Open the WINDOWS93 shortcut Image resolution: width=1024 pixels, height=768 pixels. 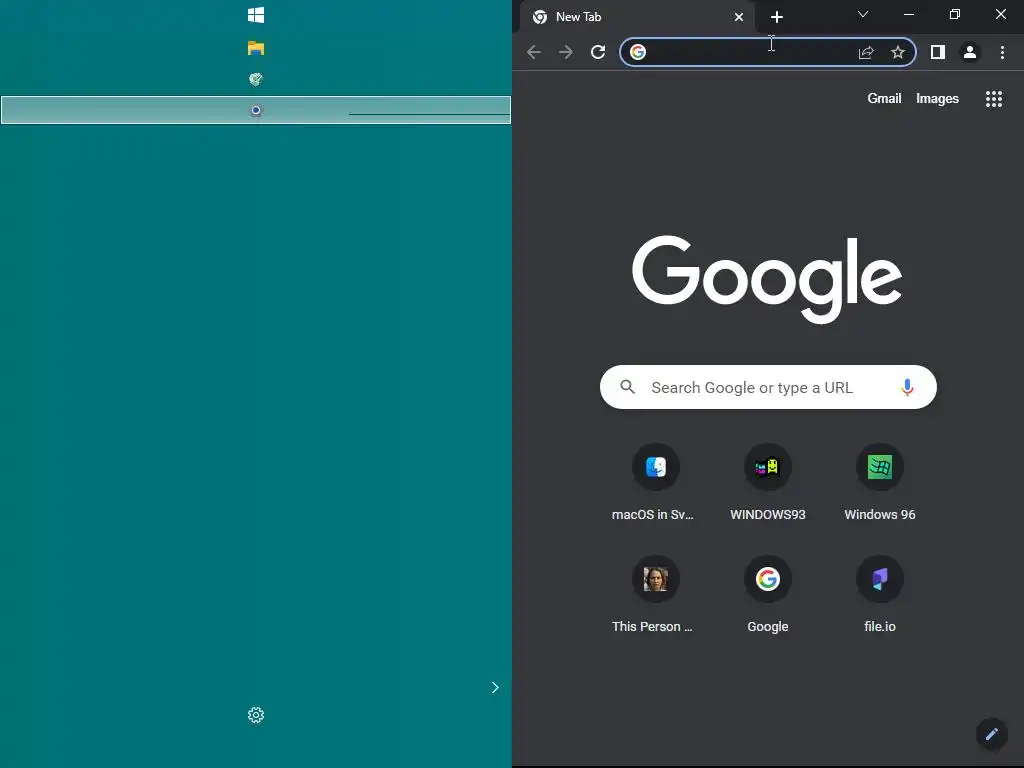(768, 483)
